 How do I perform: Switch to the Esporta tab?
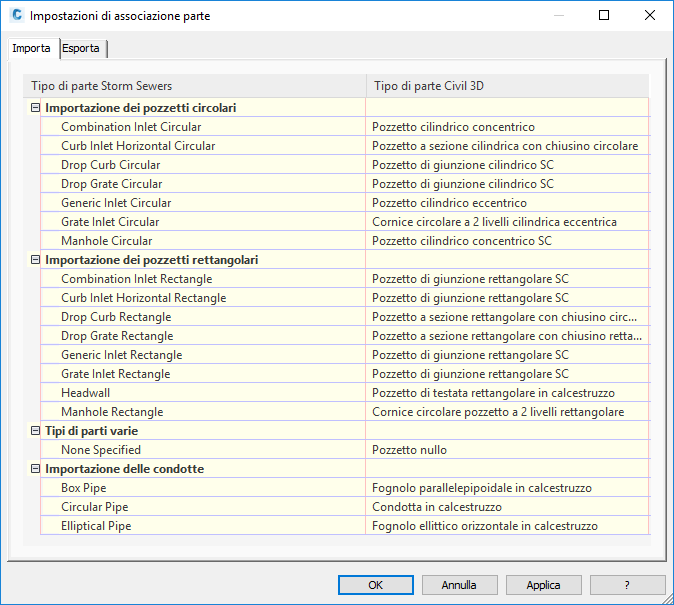81,48
